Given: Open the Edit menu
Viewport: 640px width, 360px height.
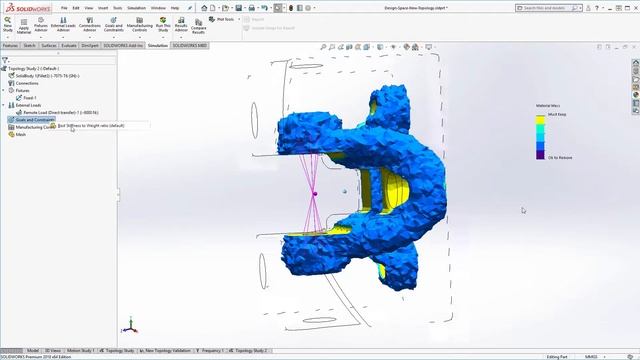Looking at the screenshot, I should pyautogui.click(x=76, y=8).
